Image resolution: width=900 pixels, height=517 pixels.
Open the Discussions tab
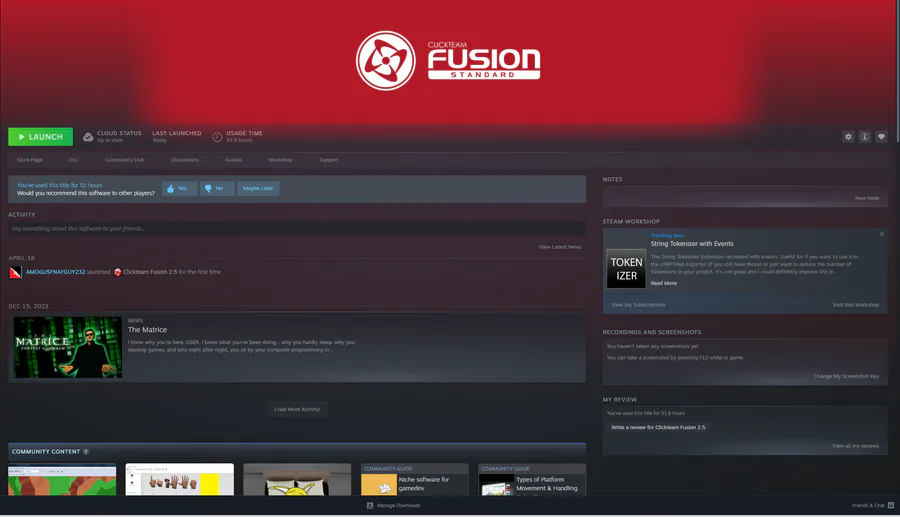(185, 160)
